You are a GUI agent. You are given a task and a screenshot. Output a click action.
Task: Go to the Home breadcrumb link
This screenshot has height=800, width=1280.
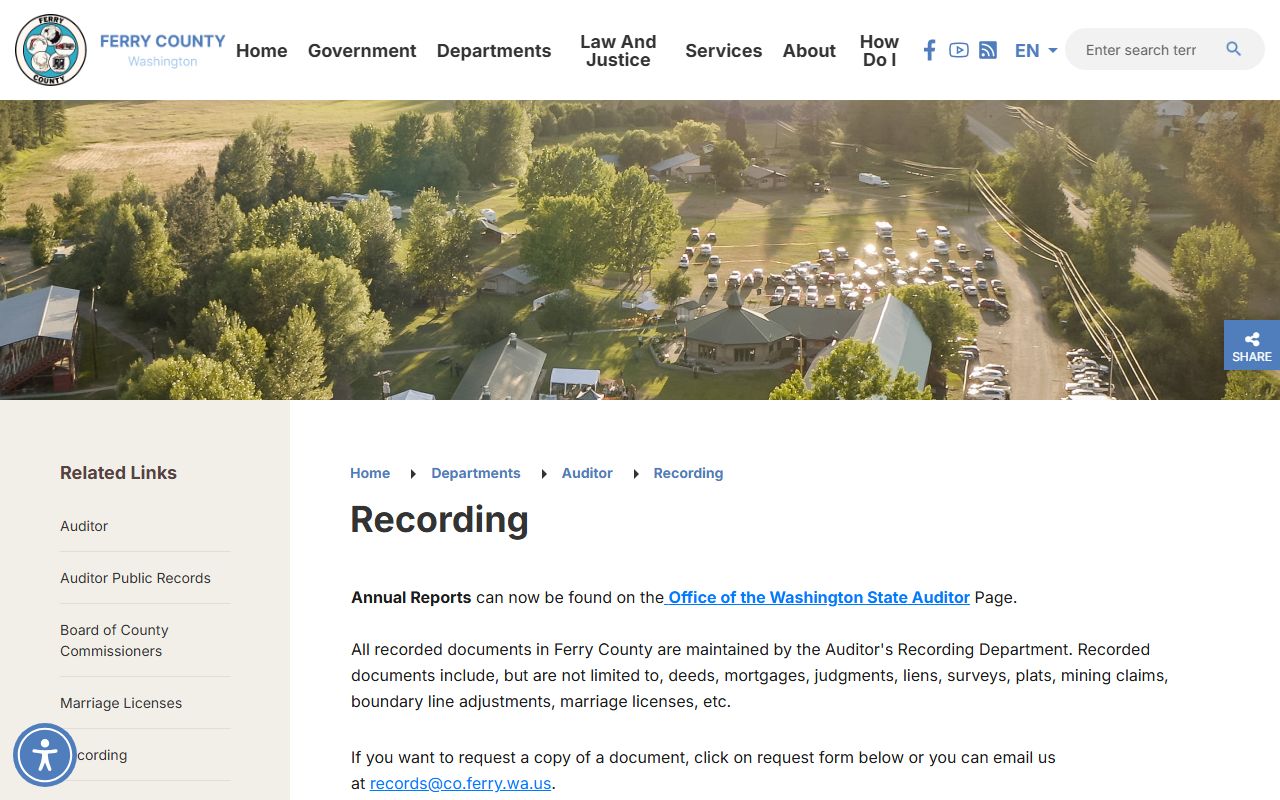coord(370,473)
